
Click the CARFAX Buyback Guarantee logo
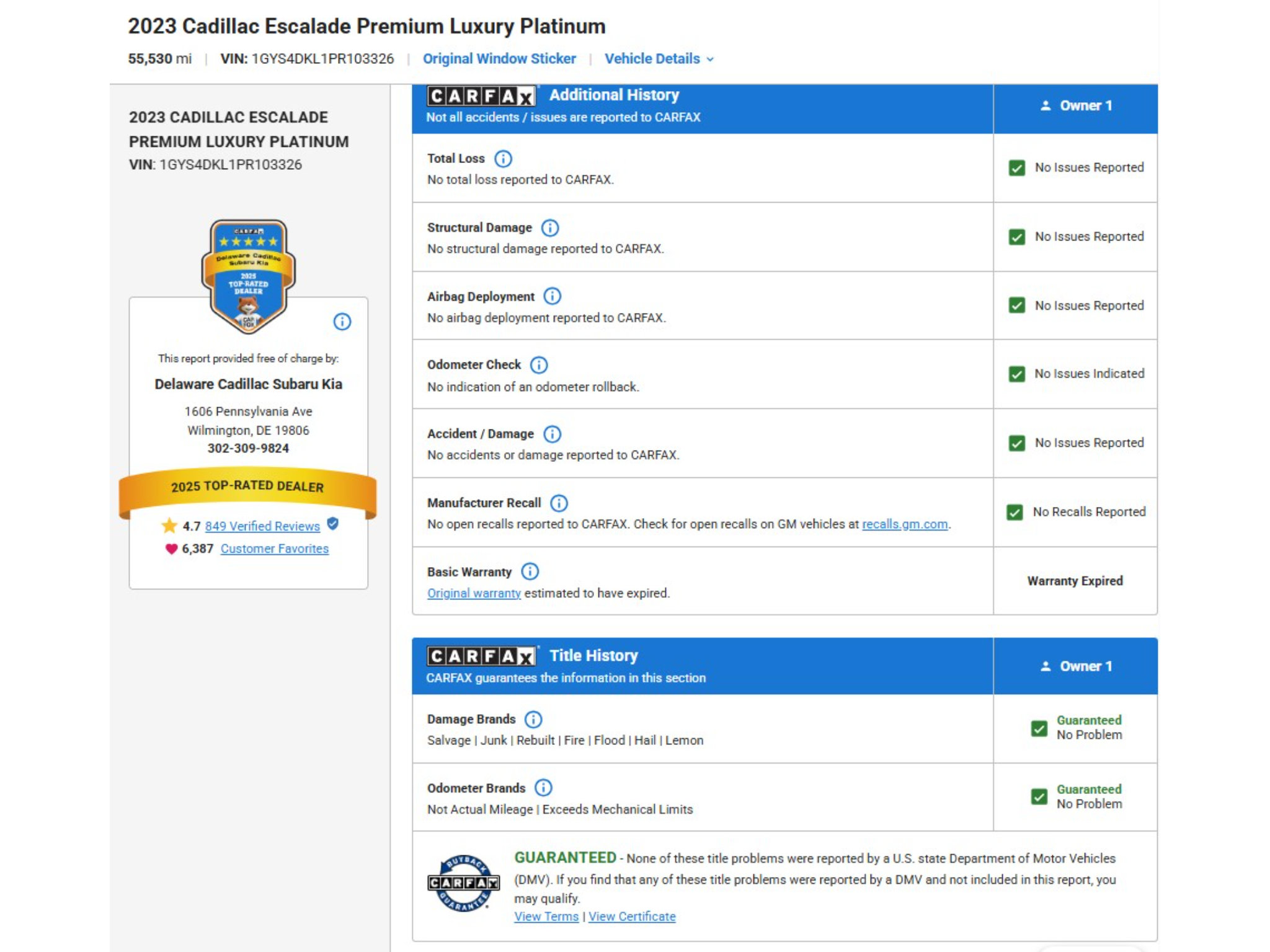click(463, 883)
